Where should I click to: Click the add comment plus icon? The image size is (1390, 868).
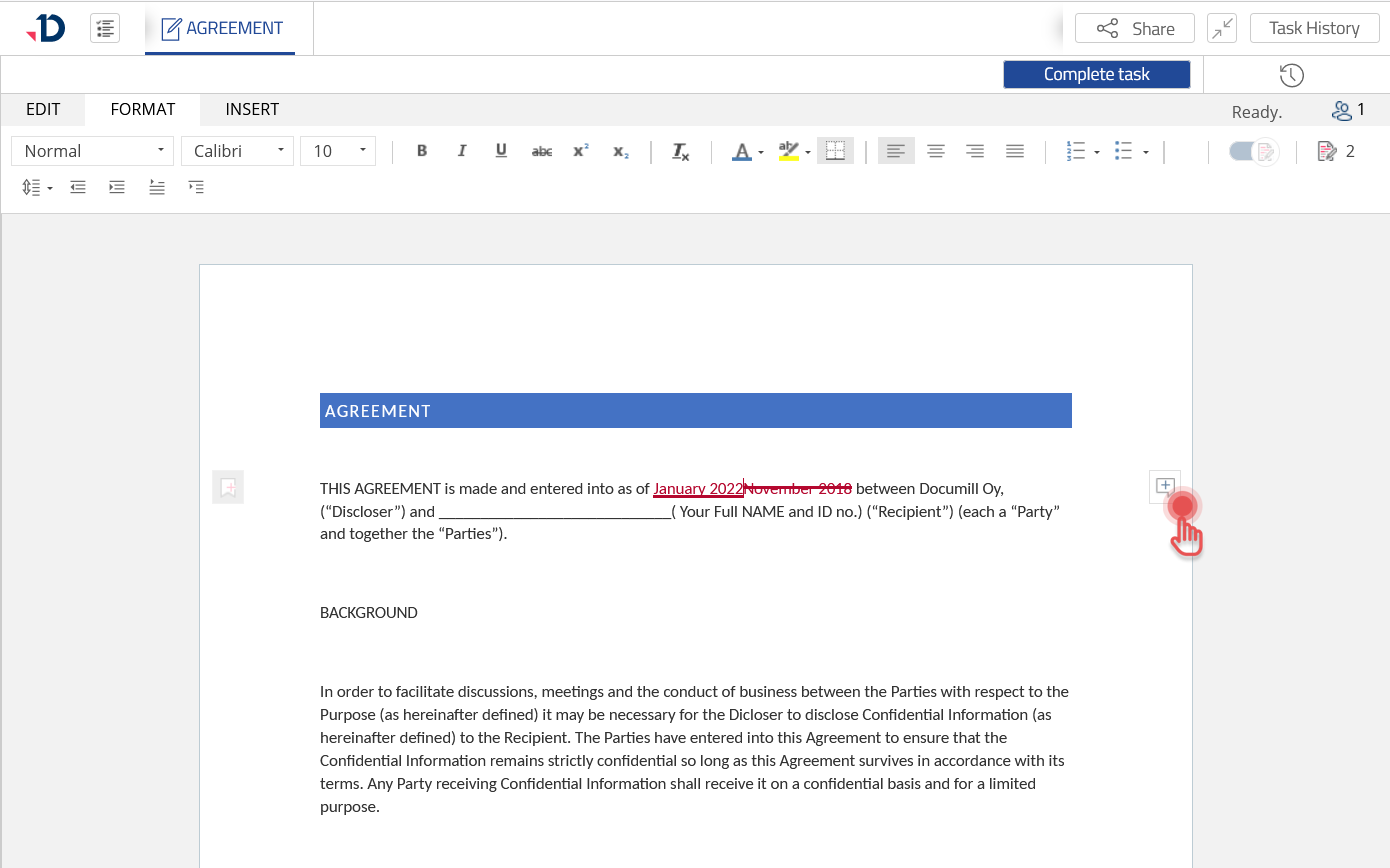click(x=1165, y=486)
